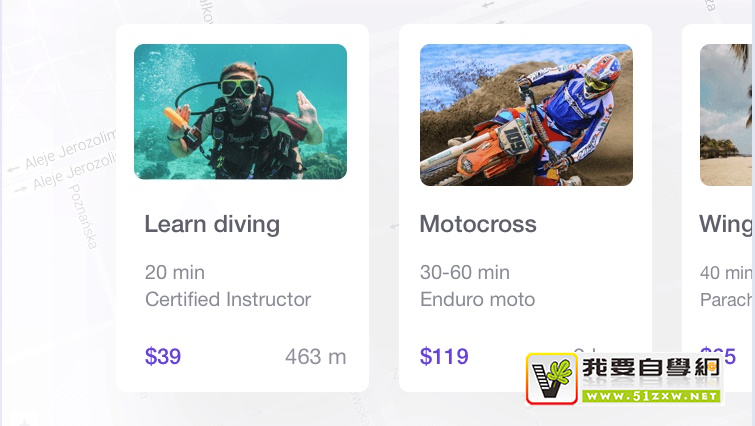Click the Certified Instructor description

pyautogui.click(x=228, y=299)
